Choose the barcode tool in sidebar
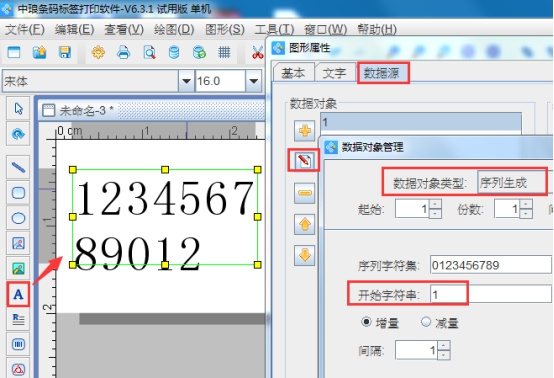The width and height of the screenshot is (554, 378). tap(18, 344)
